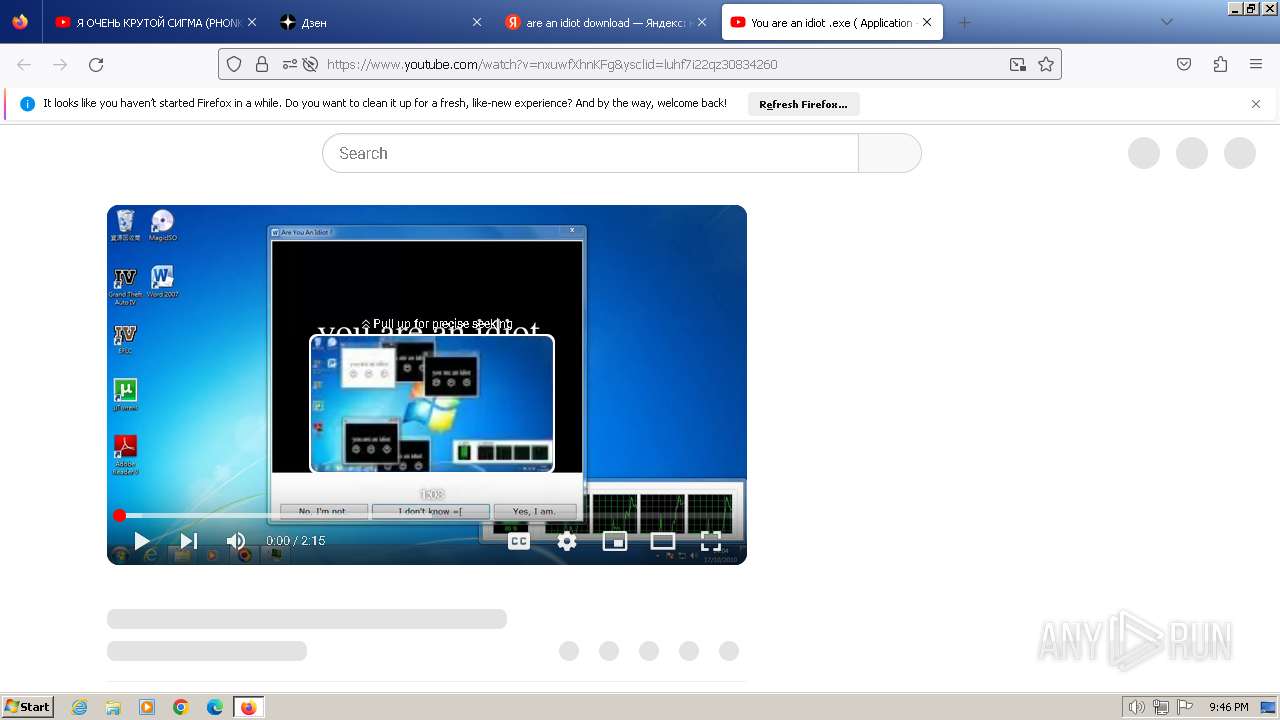Open video settings gear
Image resolution: width=1280 pixels, height=720 pixels.
567,541
